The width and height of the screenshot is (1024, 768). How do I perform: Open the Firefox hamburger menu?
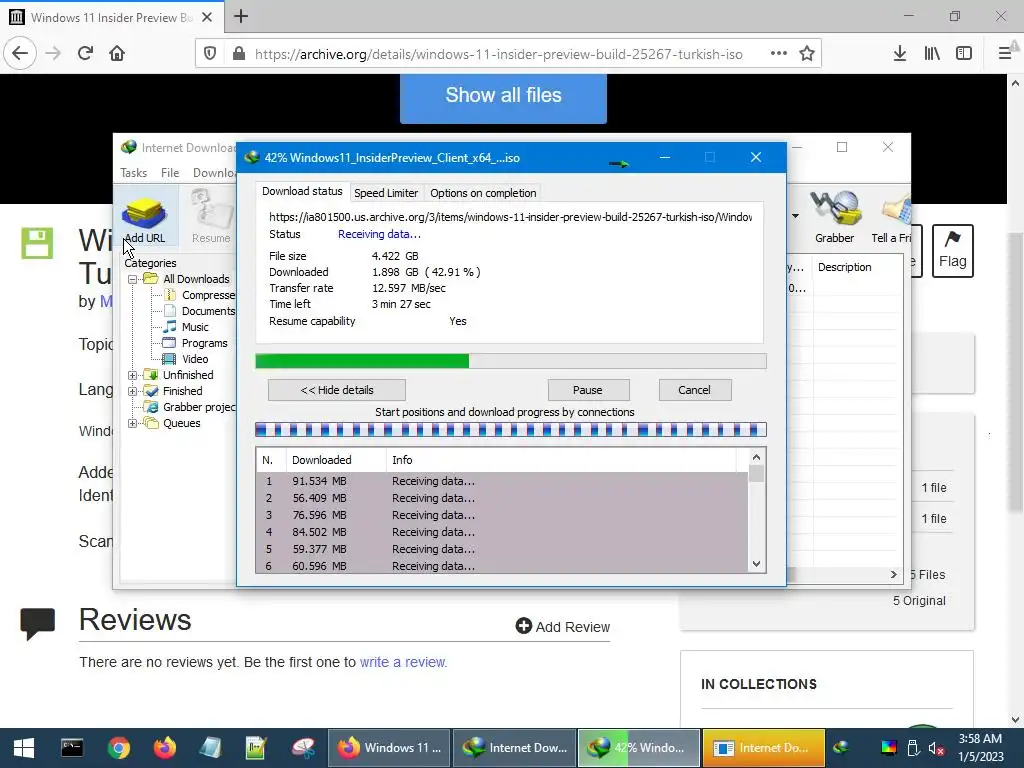coord(1005,54)
